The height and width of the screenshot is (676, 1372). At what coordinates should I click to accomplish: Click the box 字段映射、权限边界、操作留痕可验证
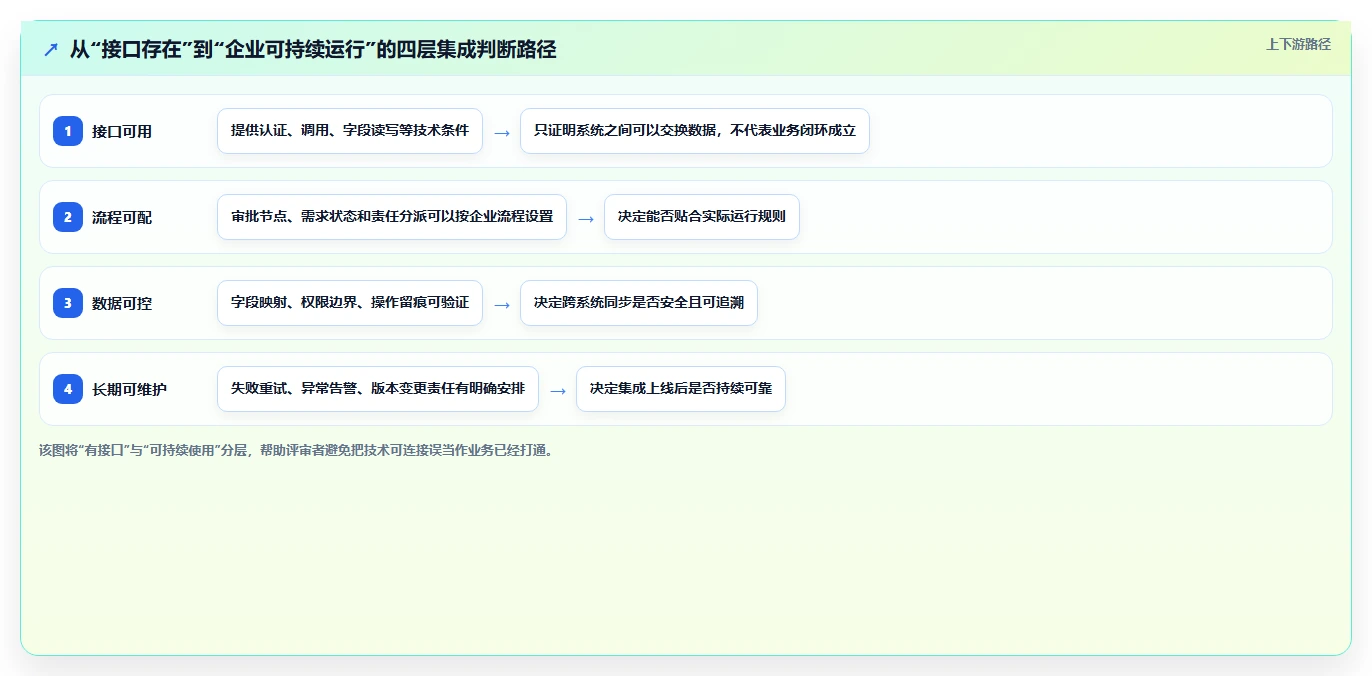pos(350,303)
